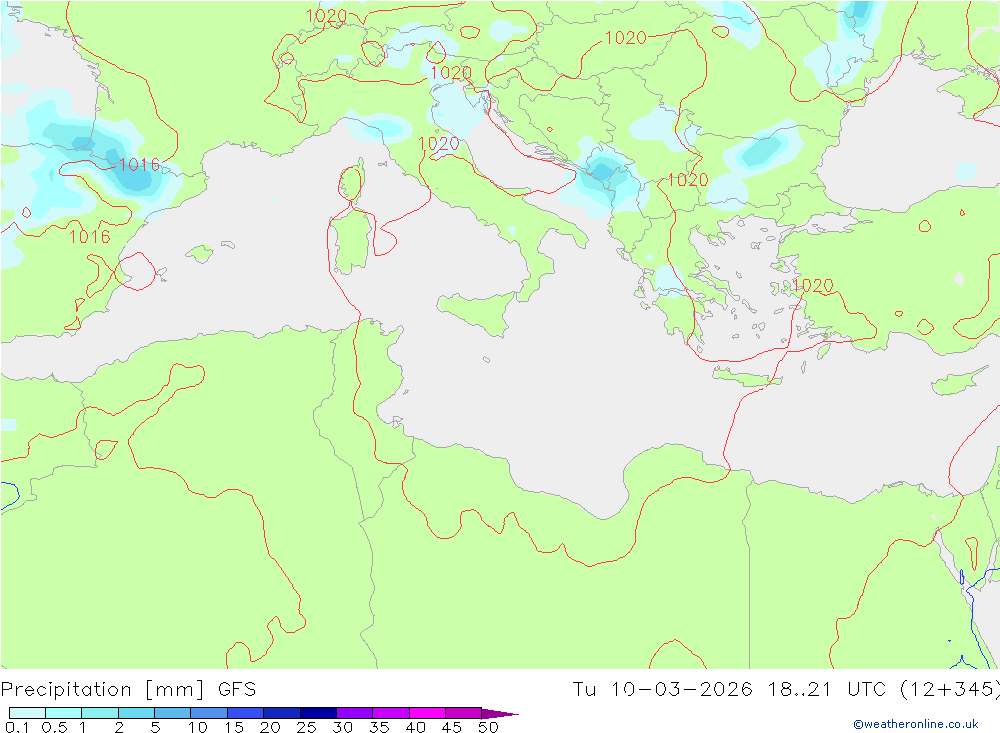Click the 'Precipitation [mm] GFS' title

click(128, 690)
